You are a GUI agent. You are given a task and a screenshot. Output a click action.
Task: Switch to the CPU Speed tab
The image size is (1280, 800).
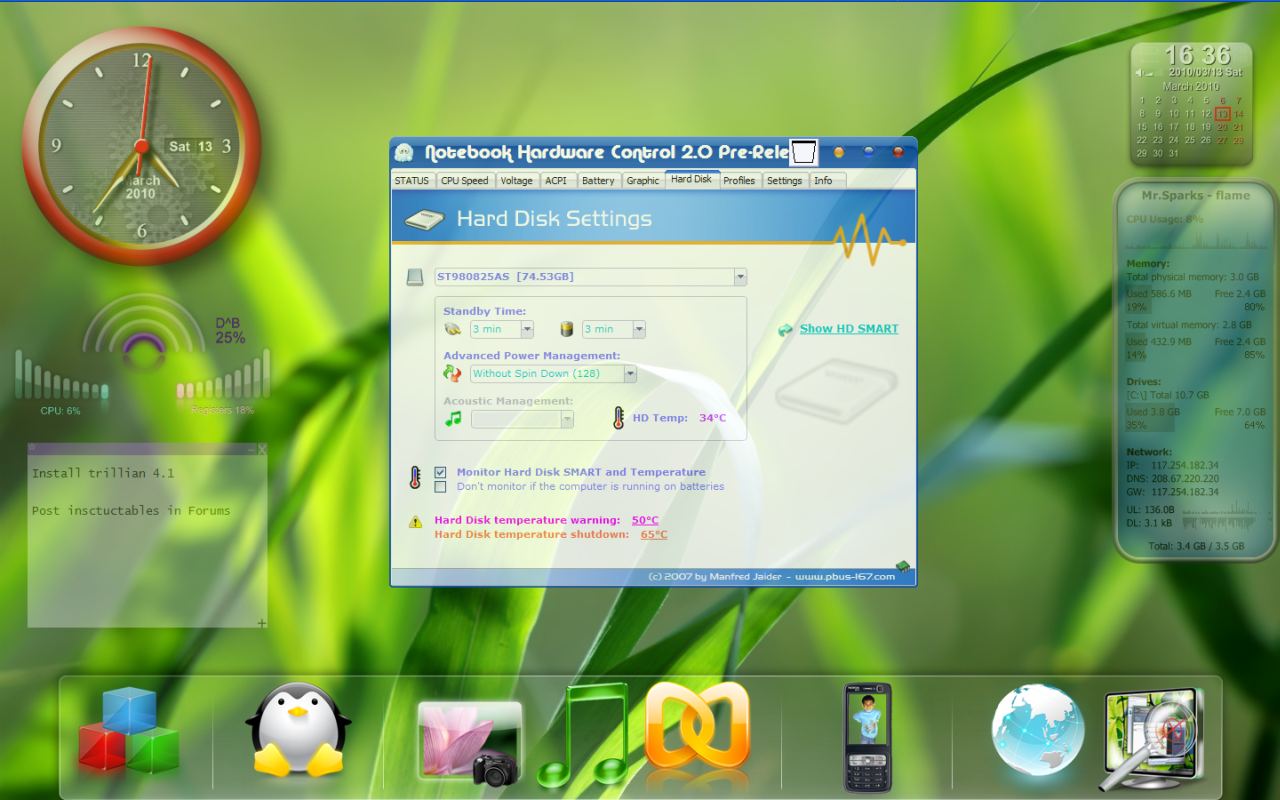click(465, 181)
